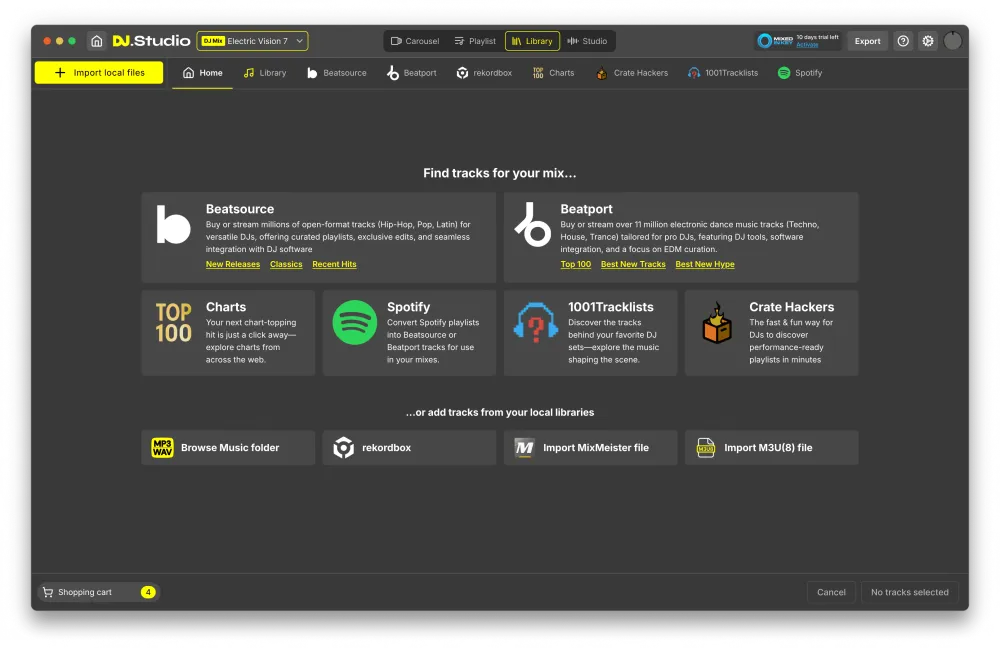Follow the Best New Tracks link
Screen dimensions: 1000x648
coord(633,264)
